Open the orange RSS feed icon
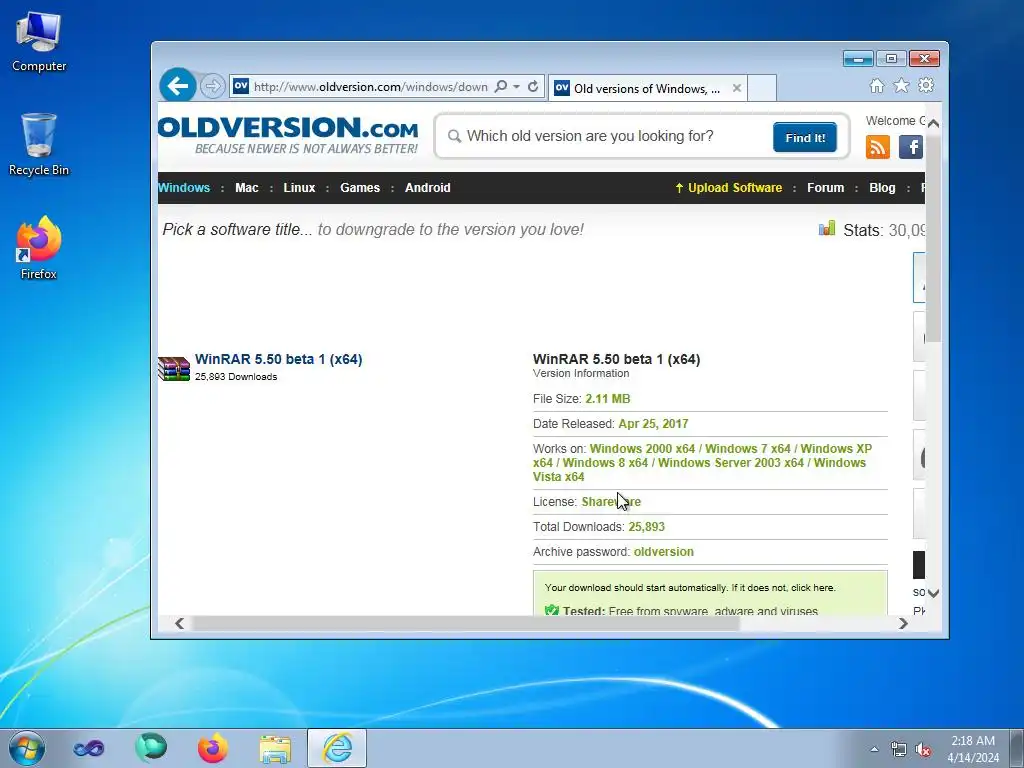This screenshot has width=1024, height=768. coord(878,147)
